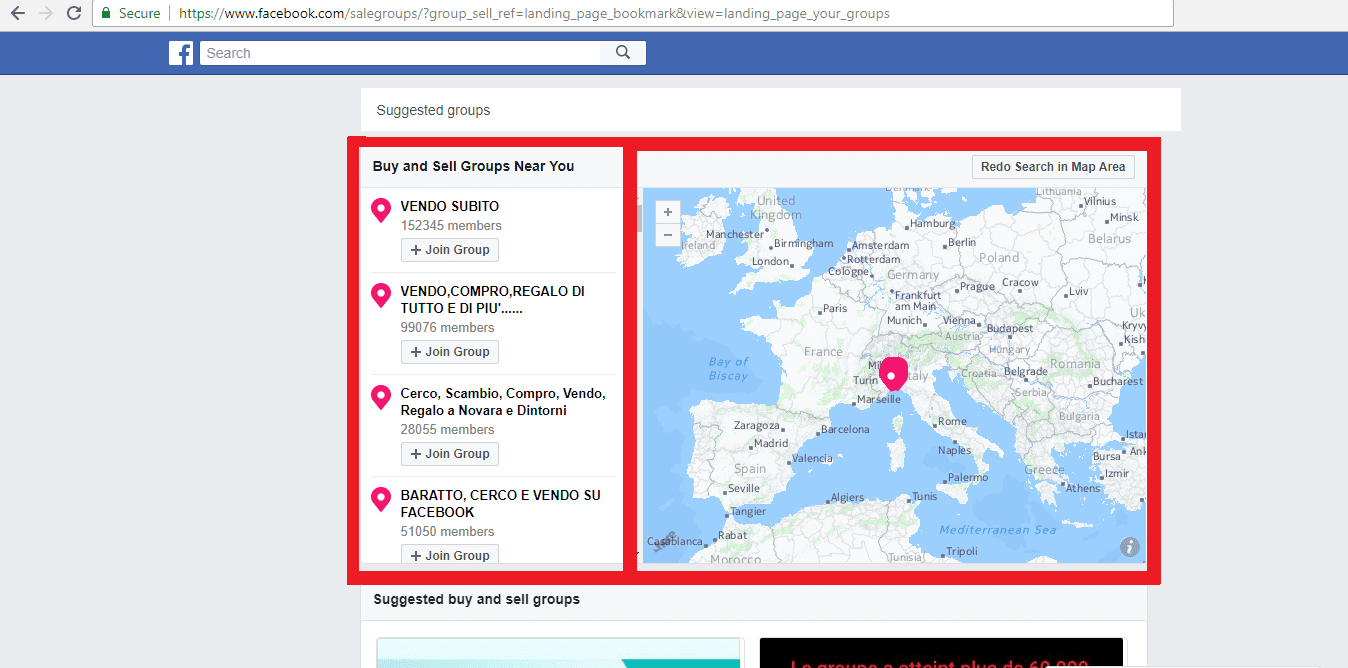The image size is (1348, 668).
Task: Click location pin beside VENDO SUBITO
Action: coord(381,210)
